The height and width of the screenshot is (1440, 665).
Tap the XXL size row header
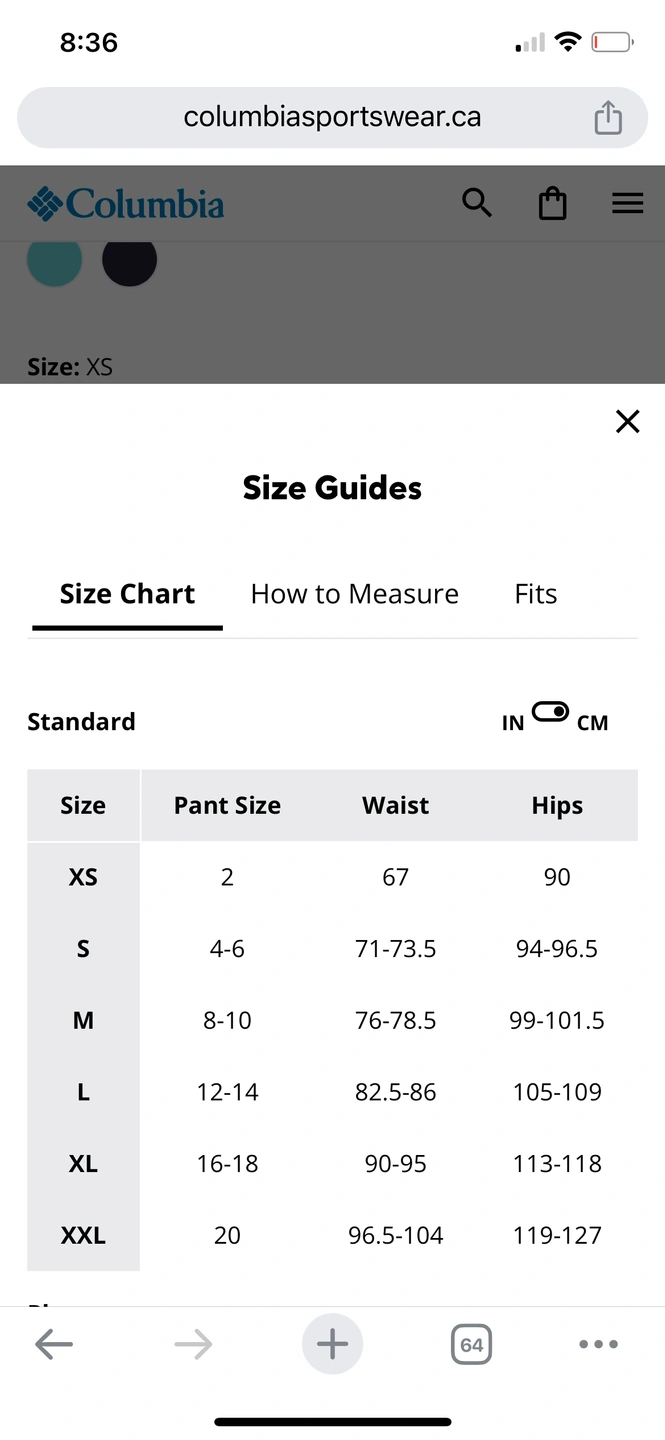pos(83,1235)
